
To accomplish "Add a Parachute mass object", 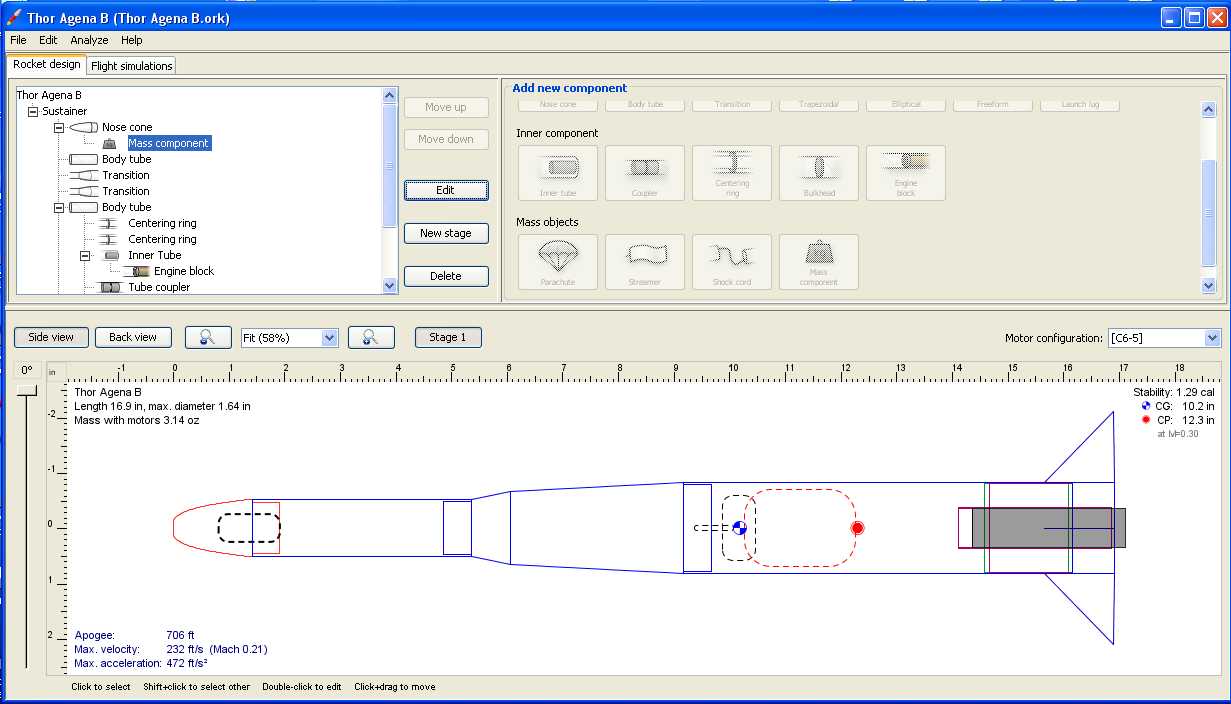I will coord(556,262).
